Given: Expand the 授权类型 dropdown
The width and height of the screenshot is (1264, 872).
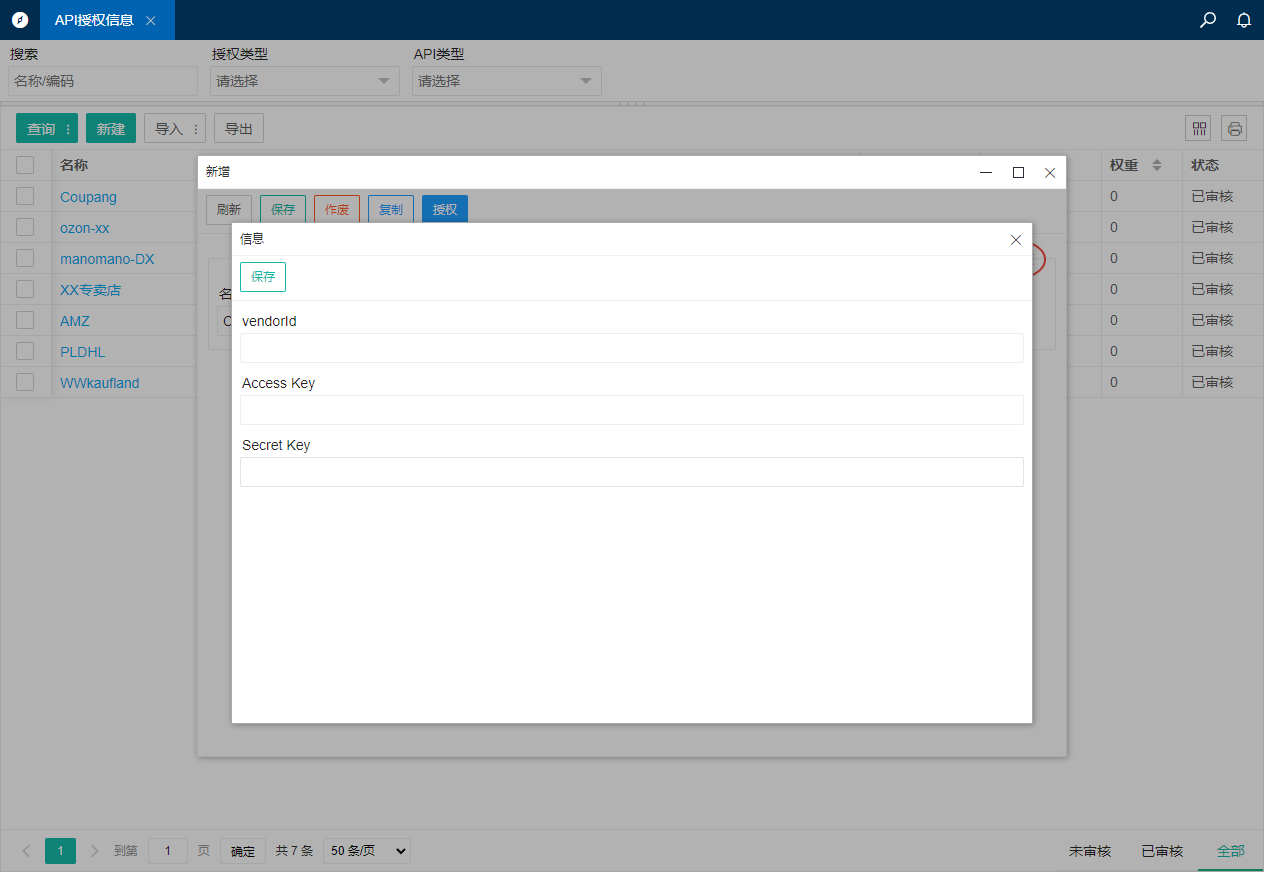Looking at the screenshot, I should 304,81.
